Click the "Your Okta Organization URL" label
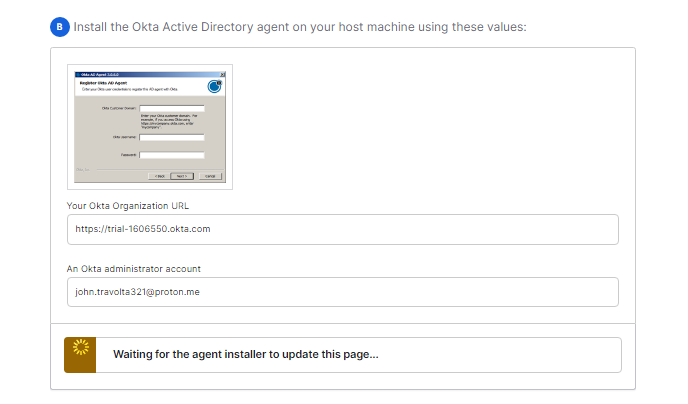Screen dimensions: 688x404 (128, 206)
